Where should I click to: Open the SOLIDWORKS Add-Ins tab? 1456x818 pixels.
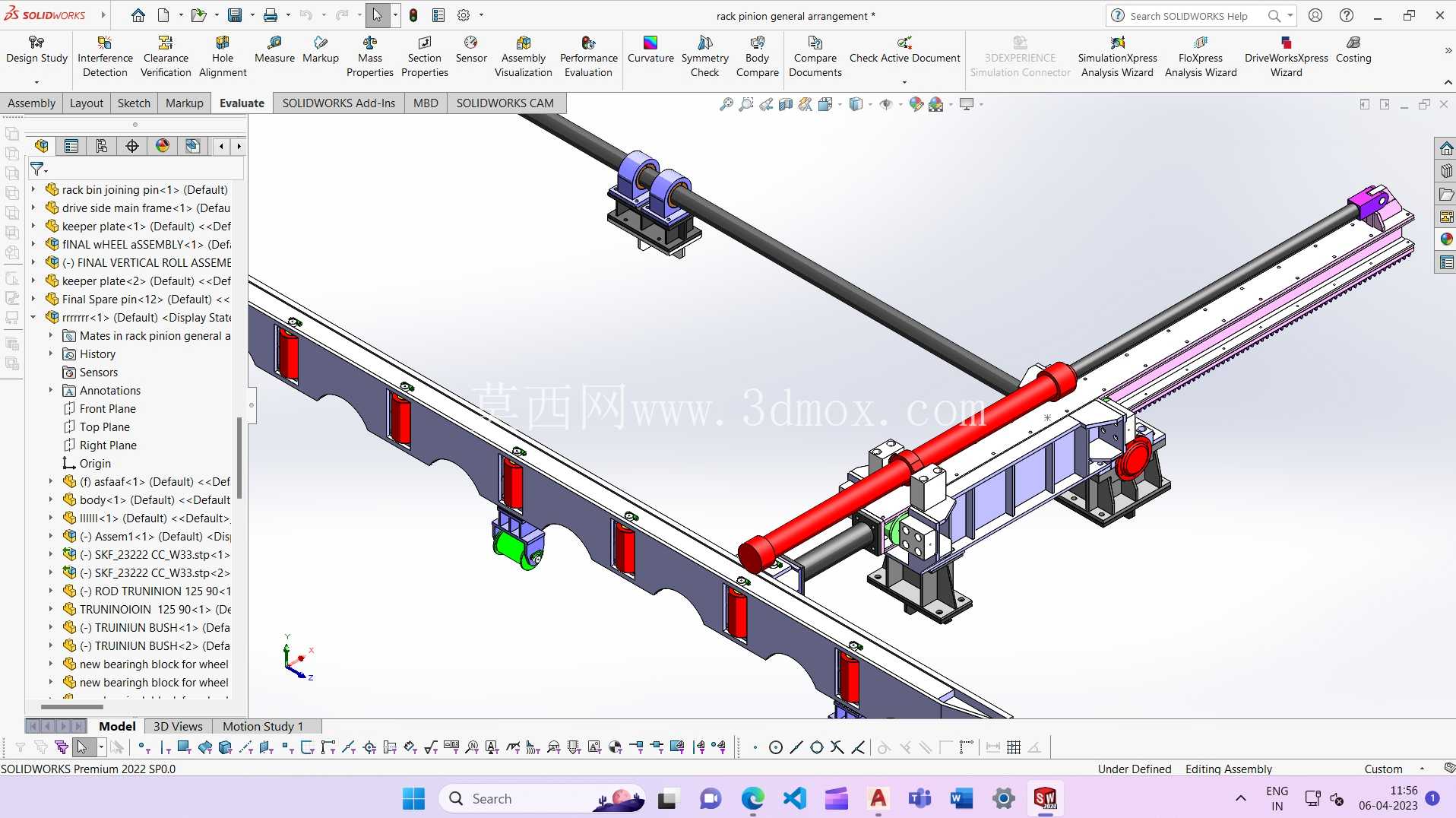coord(339,103)
